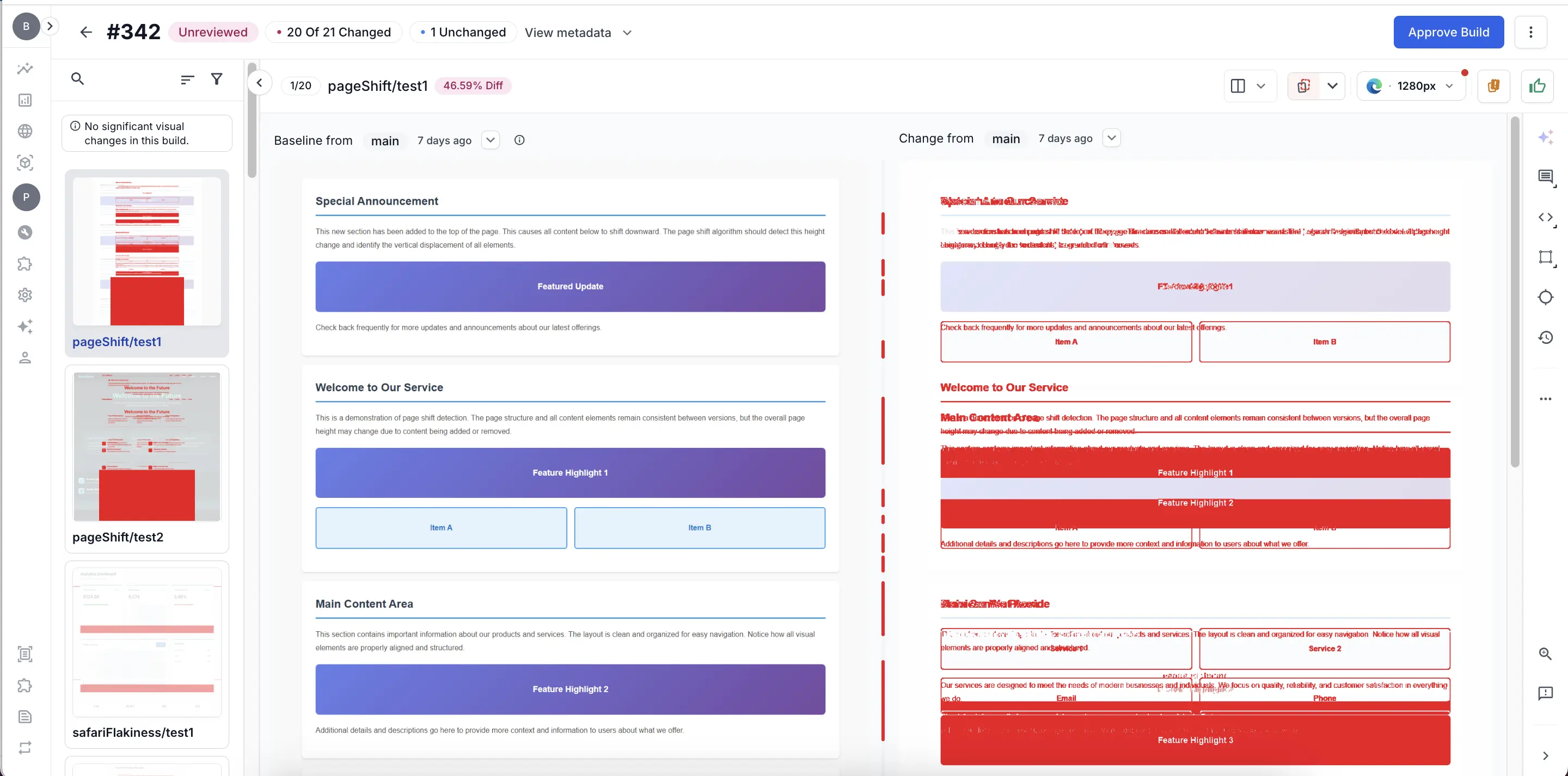
Task: Approve snapshot with green thumbs up
Action: (x=1537, y=86)
